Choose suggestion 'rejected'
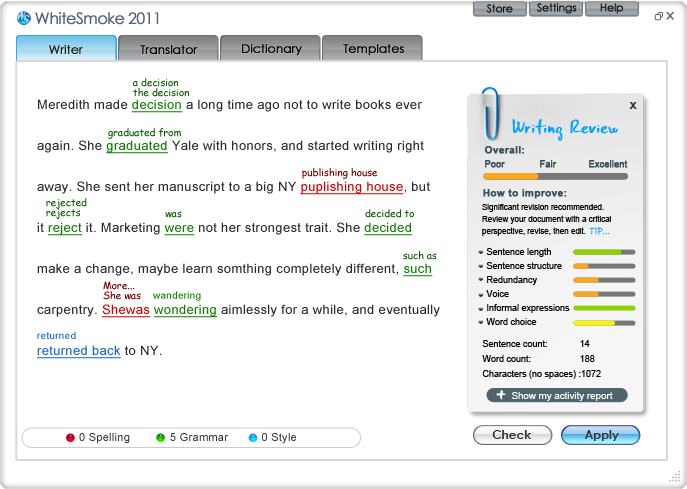 (x=66, y=202)
